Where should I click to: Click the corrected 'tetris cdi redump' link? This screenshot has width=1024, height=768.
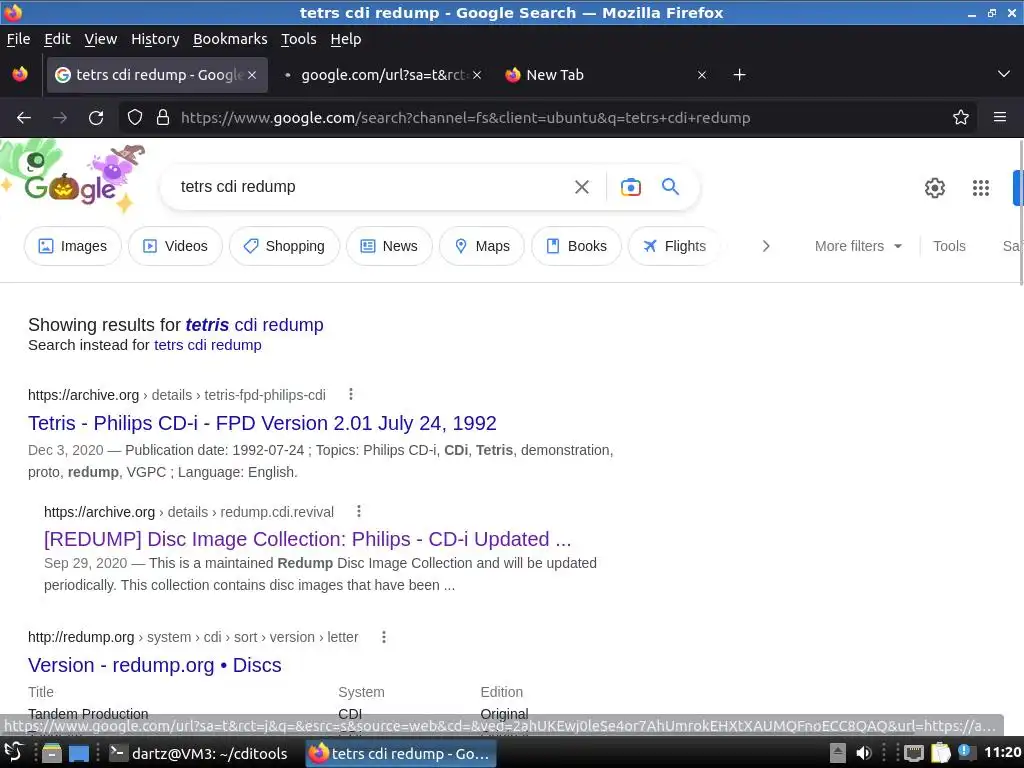point(254,325)
